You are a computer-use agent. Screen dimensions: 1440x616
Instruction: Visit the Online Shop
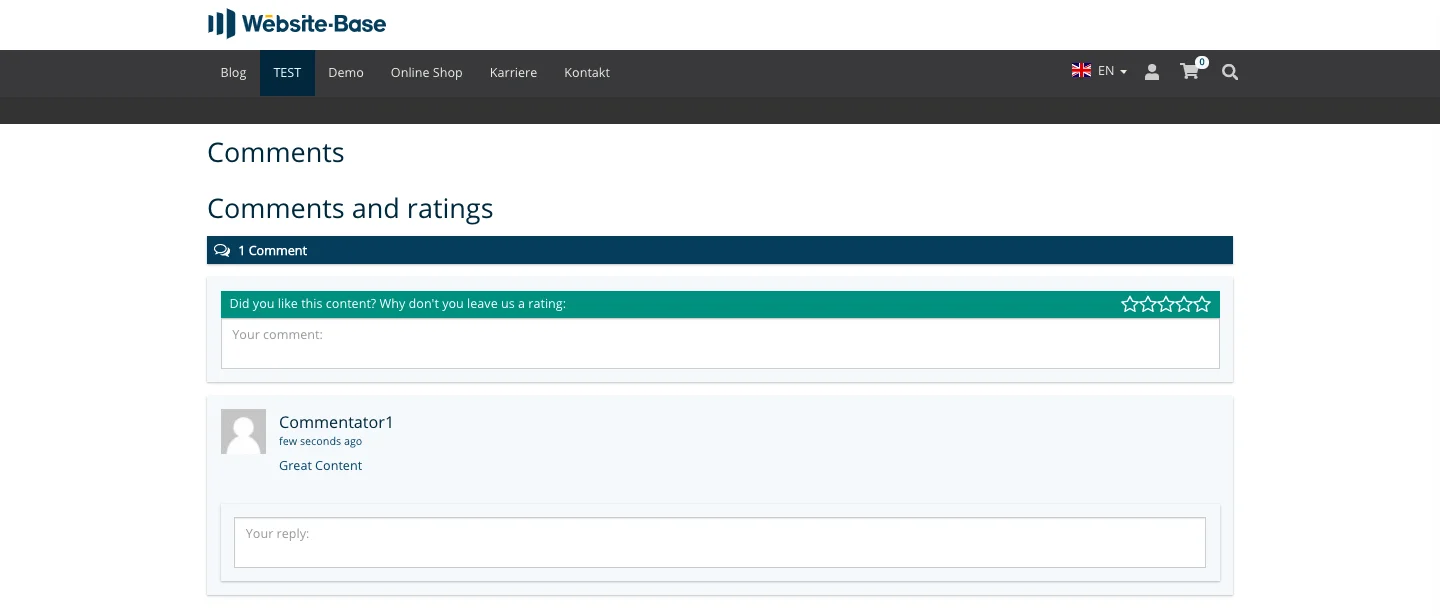pos(426,72)
